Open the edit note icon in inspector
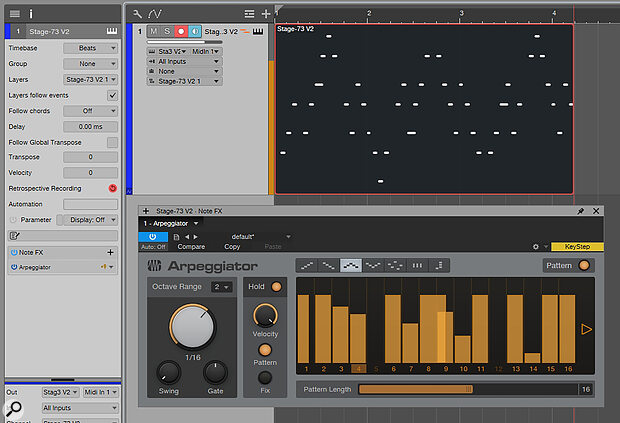 pyautogui.click(x=15, y=236)
